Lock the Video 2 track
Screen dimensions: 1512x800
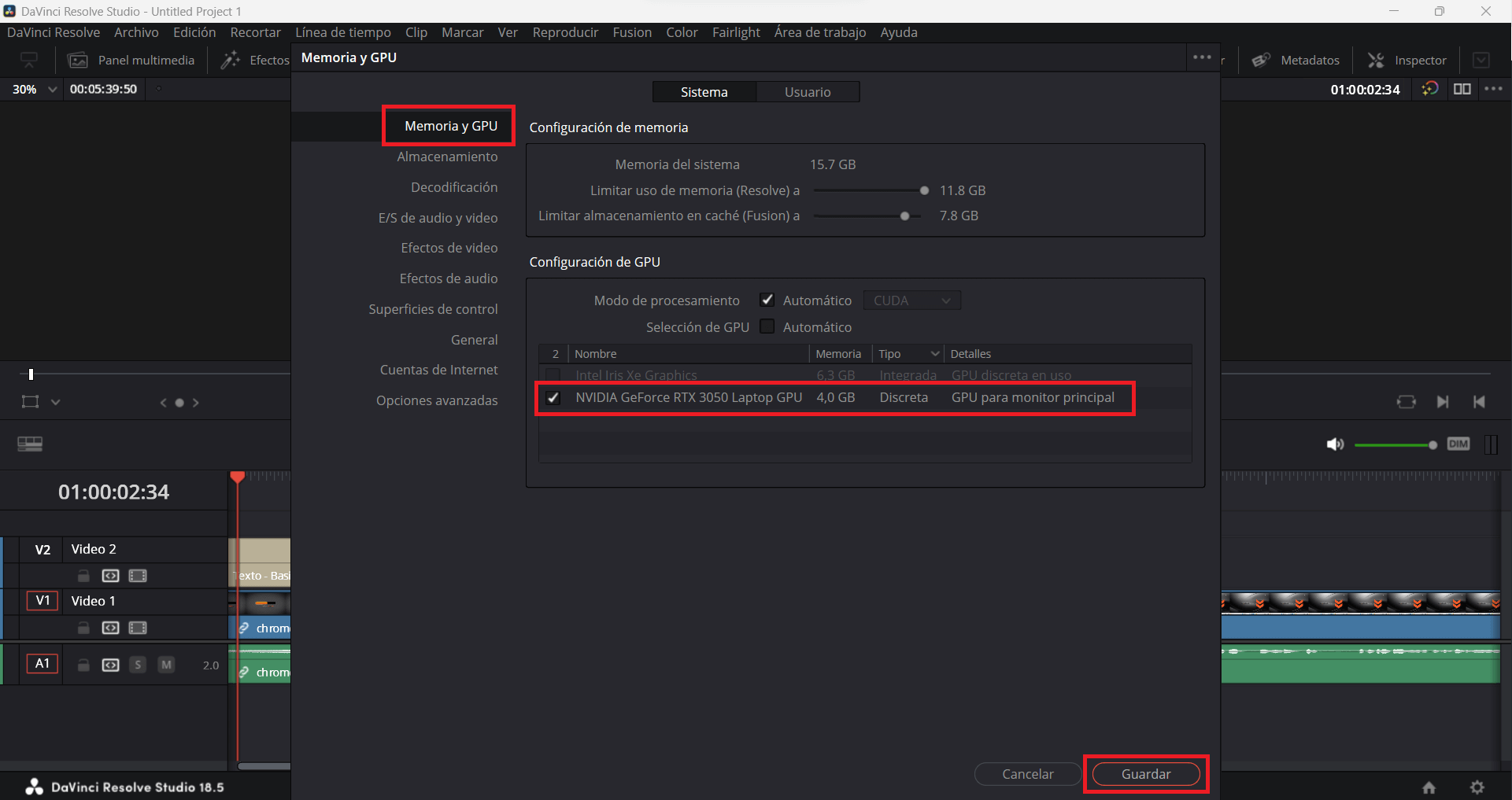click(83, 576)
